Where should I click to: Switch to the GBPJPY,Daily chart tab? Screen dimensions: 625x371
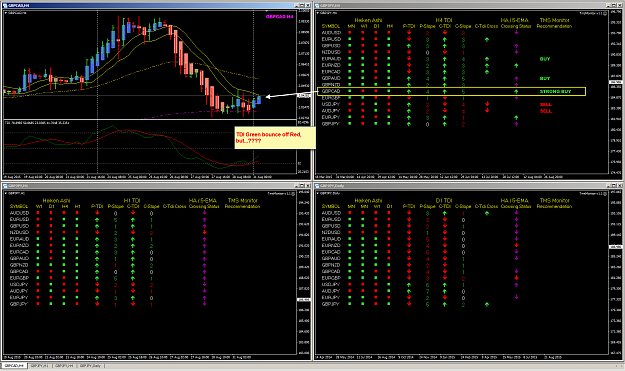click(91, 365)
